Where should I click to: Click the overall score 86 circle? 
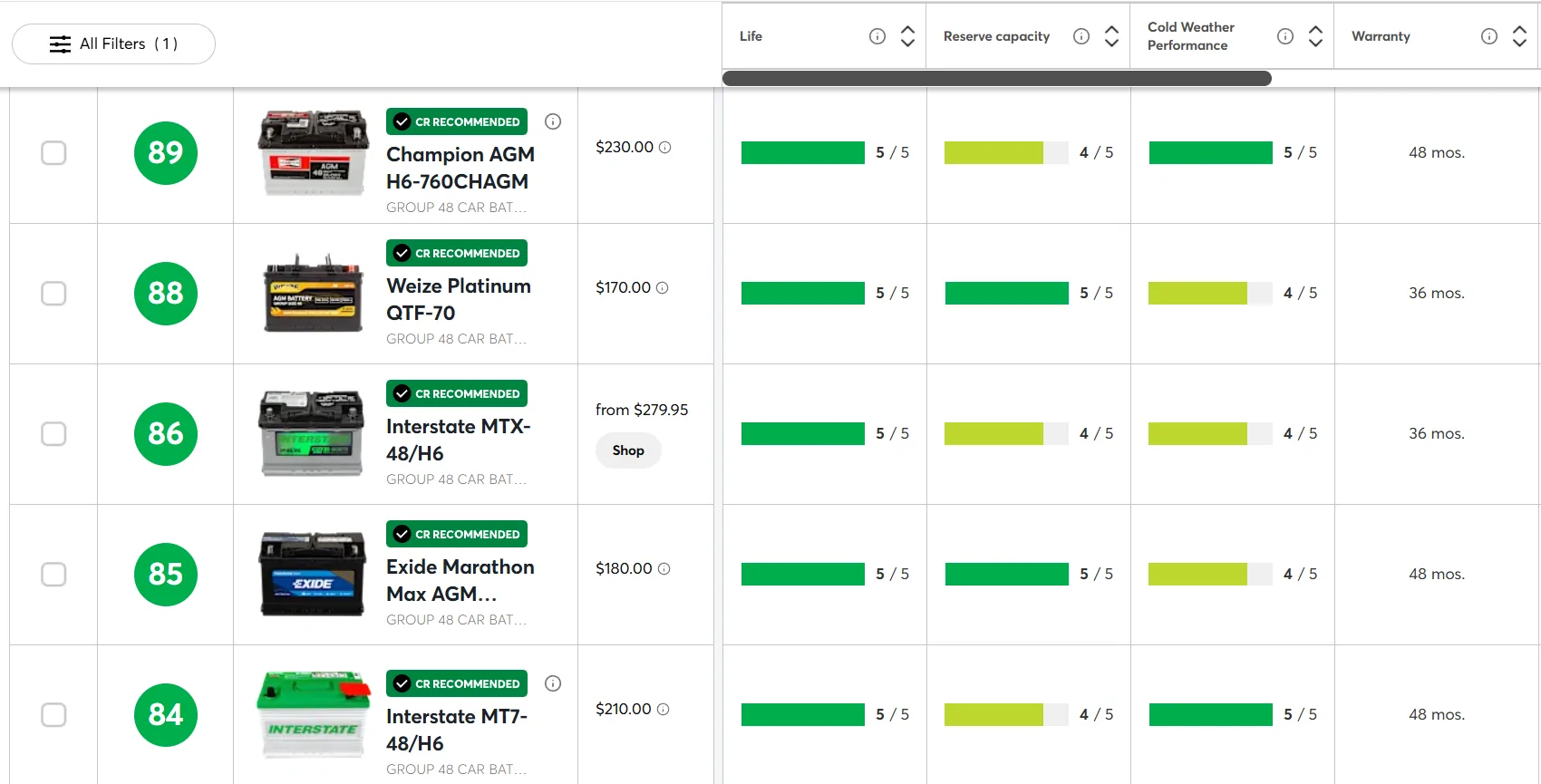166,433
